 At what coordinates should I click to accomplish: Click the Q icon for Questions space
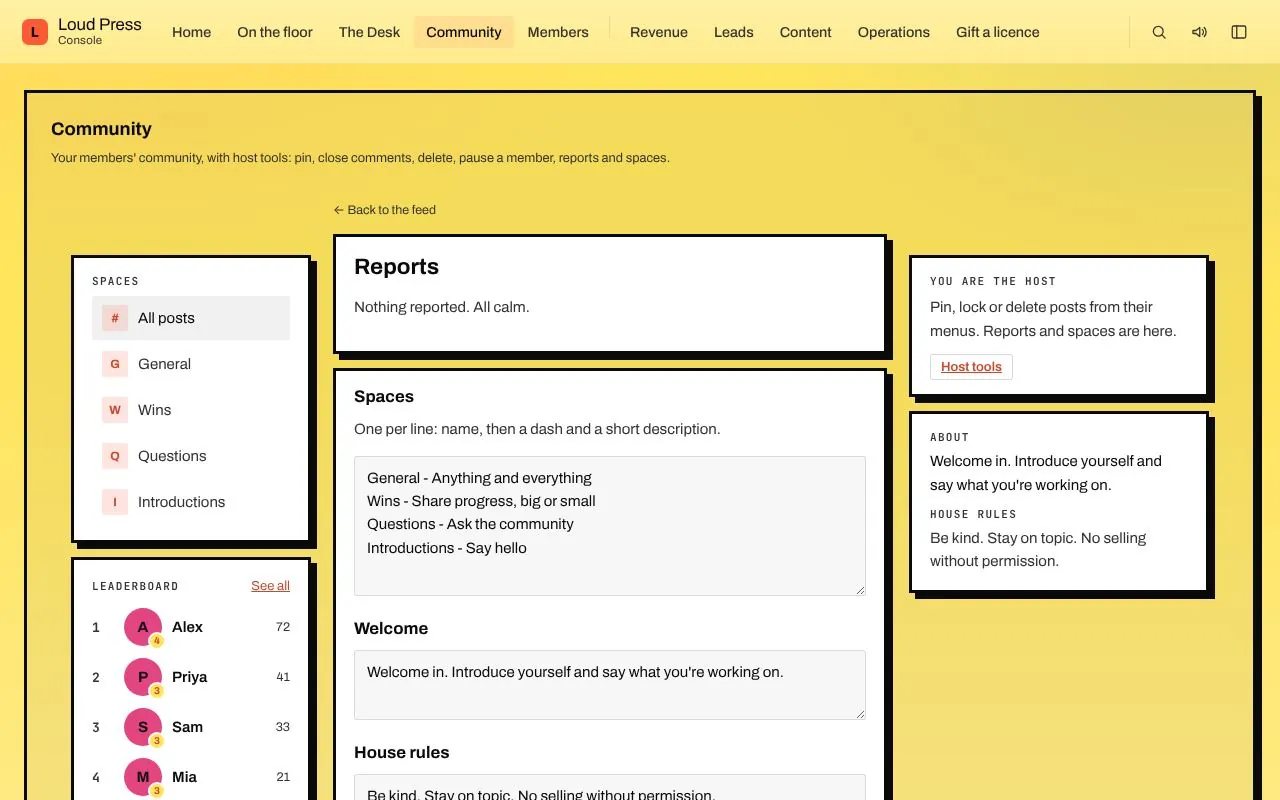point(115,456)
